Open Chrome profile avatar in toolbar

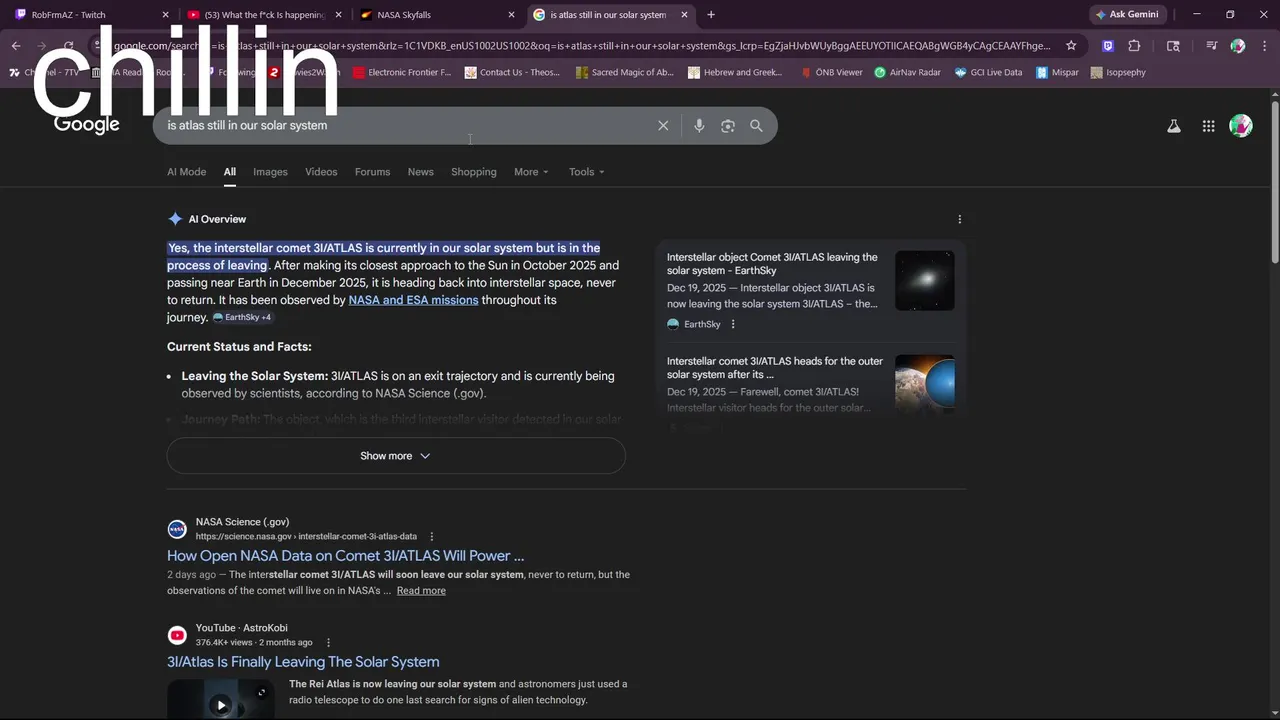tap(1238, 46)
